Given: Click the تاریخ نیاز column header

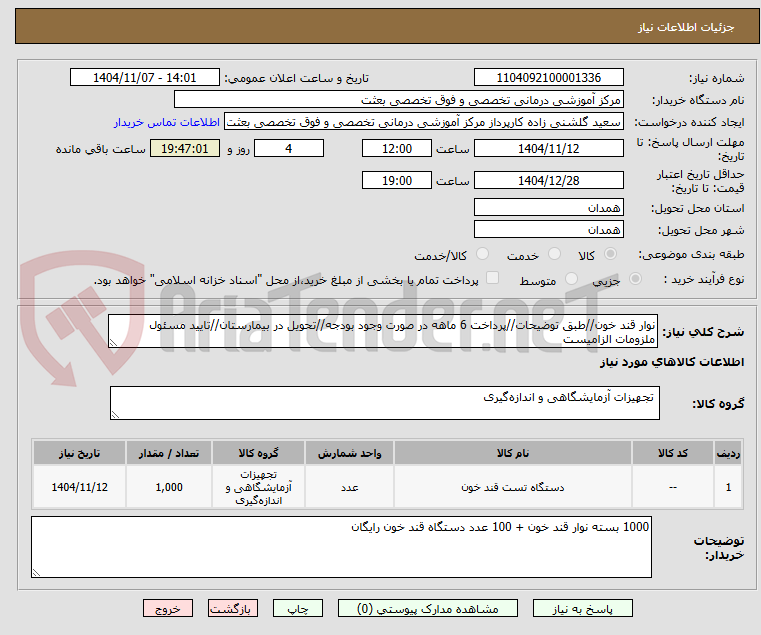Looking at the screenshot, I should (x=79, y=453).
